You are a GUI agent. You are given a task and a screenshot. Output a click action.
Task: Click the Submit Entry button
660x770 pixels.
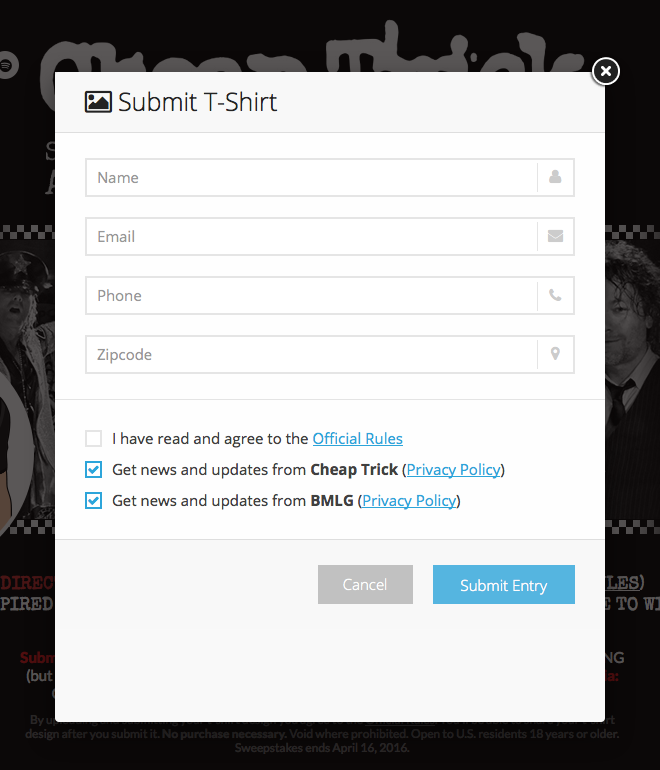(504, 584)
